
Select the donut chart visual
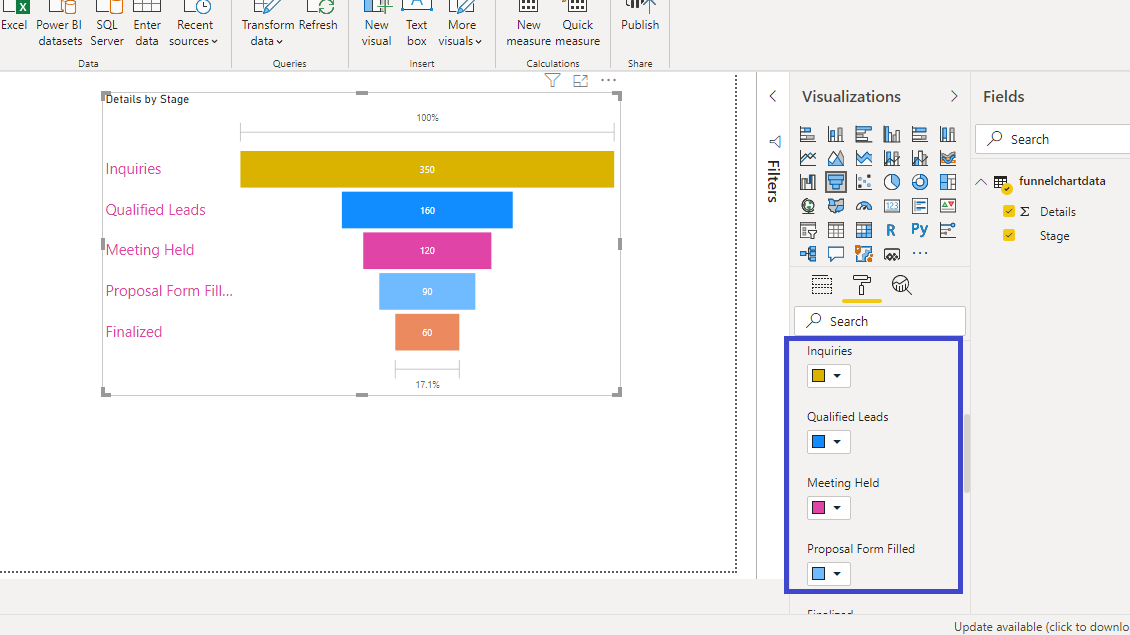pos(920,182)
